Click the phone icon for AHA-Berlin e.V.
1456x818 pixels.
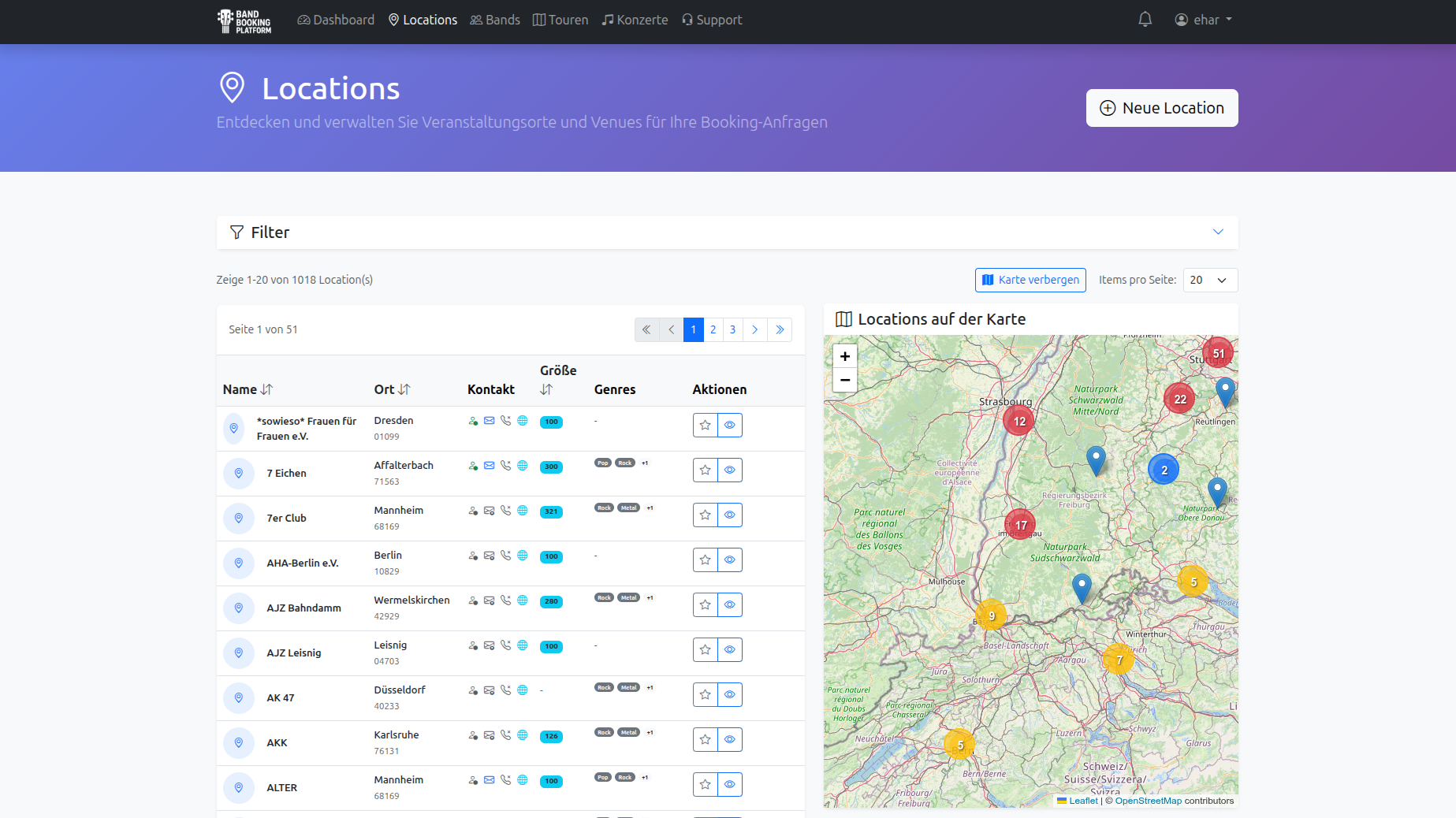pos(506,556)
